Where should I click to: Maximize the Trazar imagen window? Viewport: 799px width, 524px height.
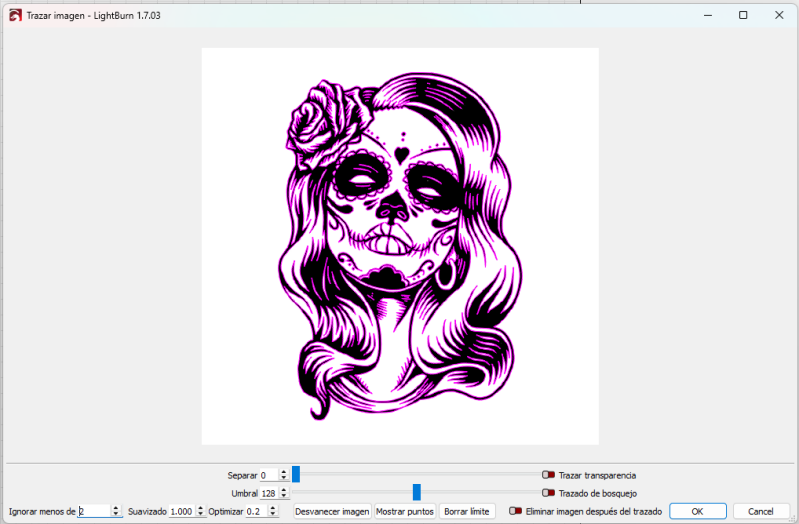point(743,15)
